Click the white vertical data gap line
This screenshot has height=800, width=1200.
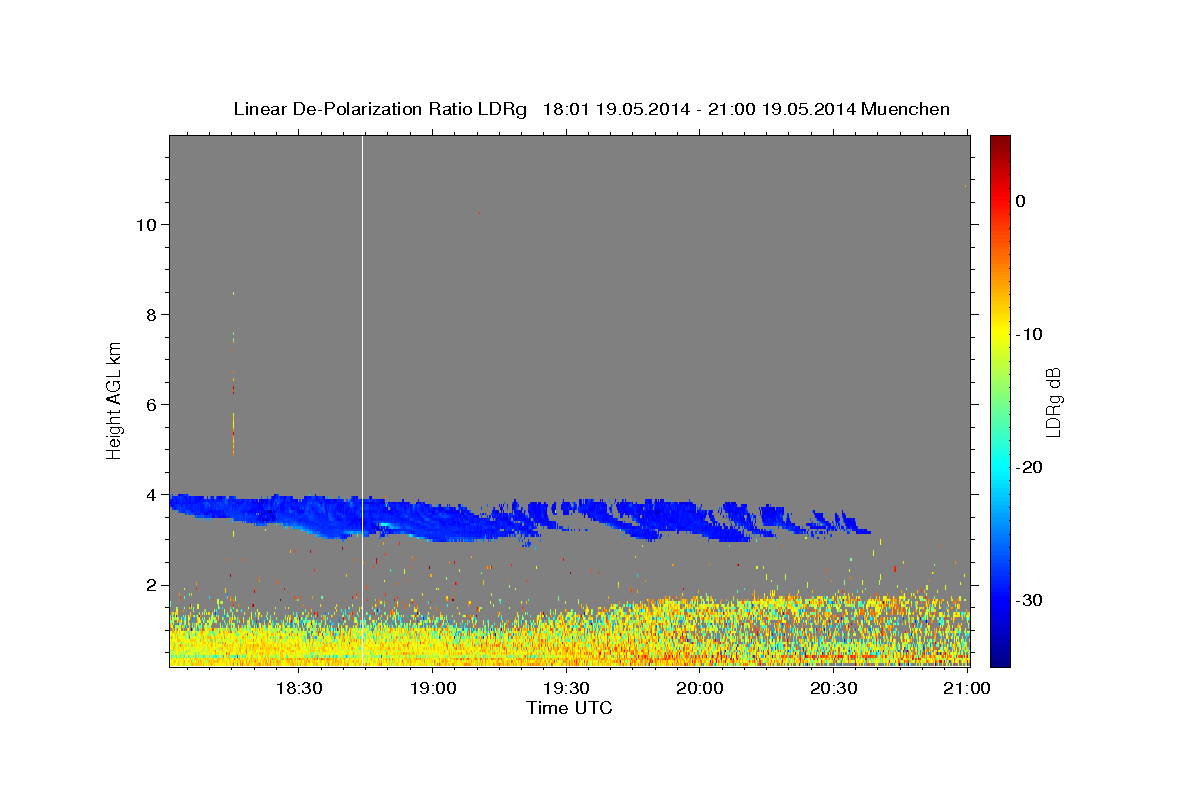coord(362,400)
